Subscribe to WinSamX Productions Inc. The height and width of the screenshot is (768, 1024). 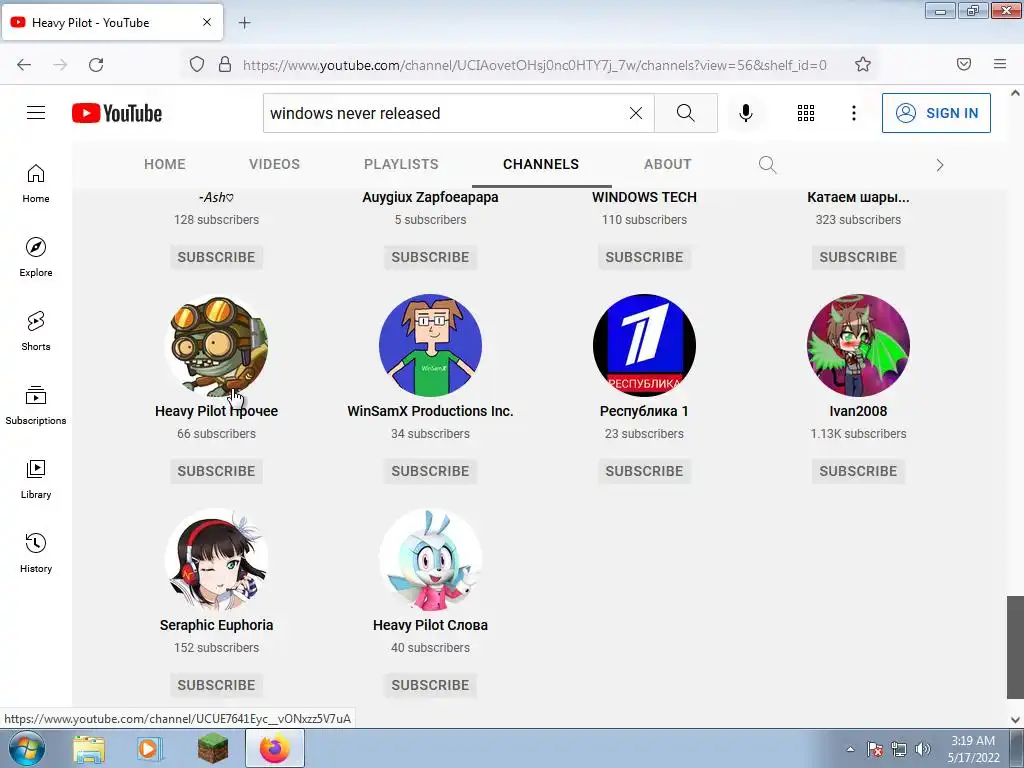pos(430,471)
